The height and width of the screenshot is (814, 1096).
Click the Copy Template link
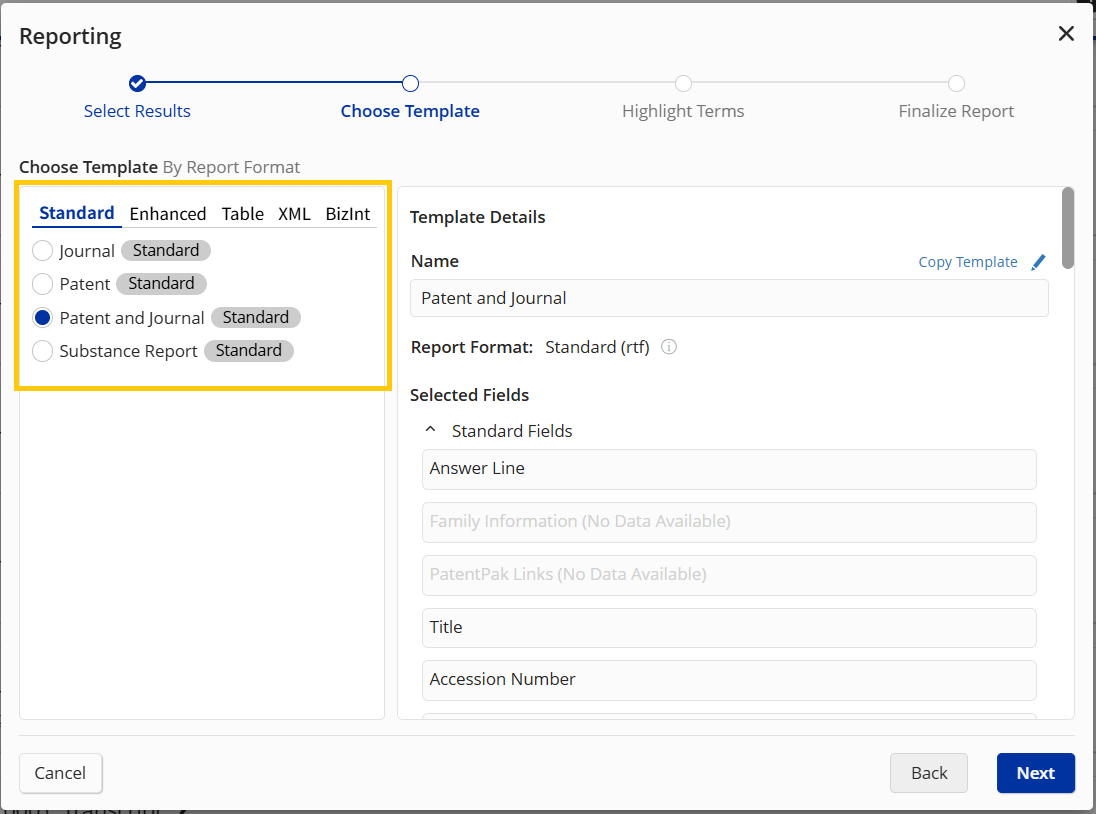pos(967,262)
